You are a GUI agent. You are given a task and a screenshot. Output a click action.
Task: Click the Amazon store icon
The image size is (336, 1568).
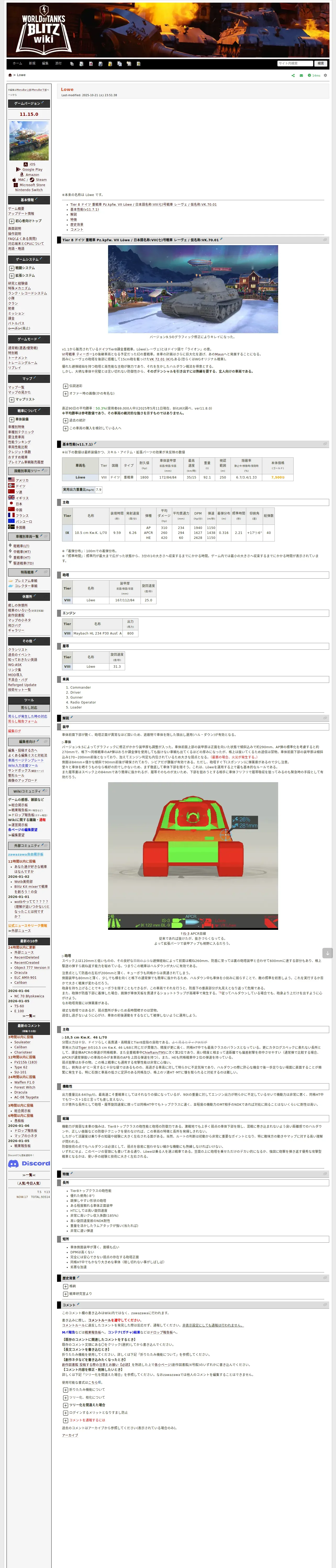(22, 175)
